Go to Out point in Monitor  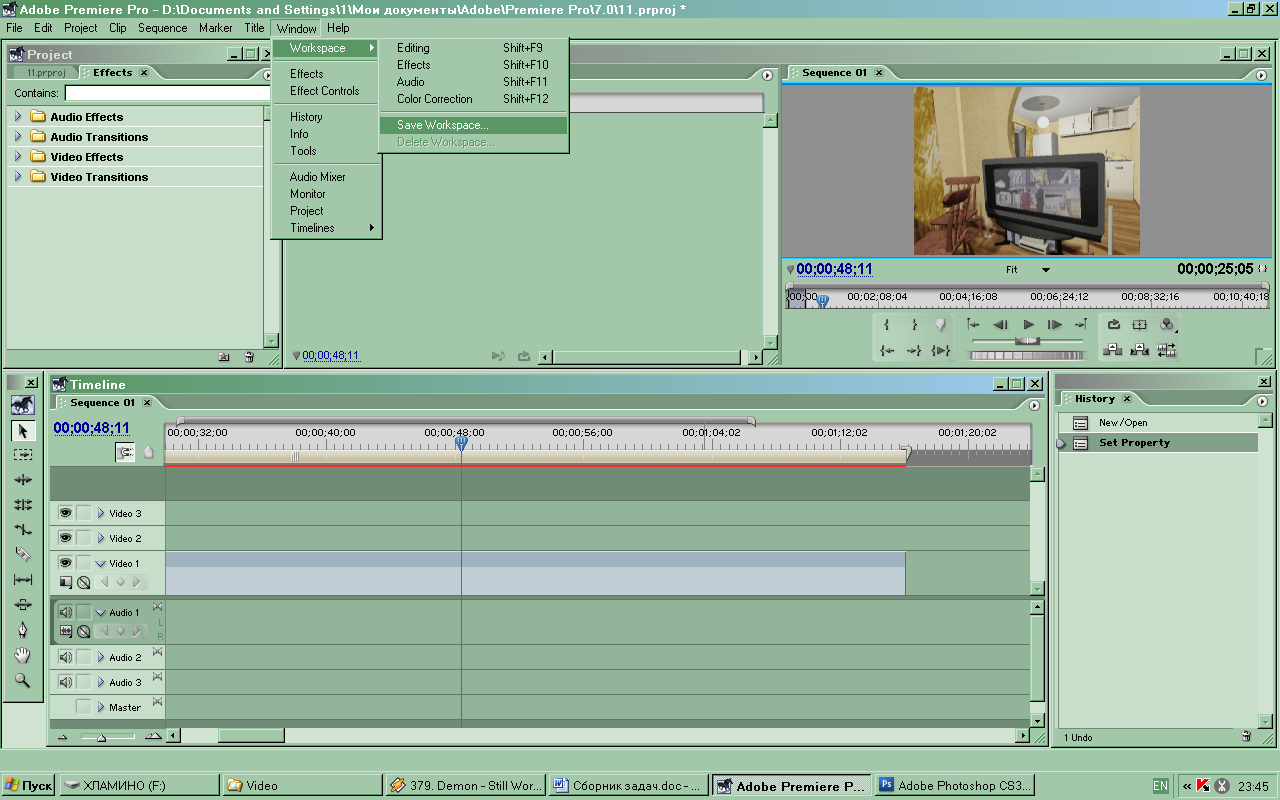tap(913, 351)
